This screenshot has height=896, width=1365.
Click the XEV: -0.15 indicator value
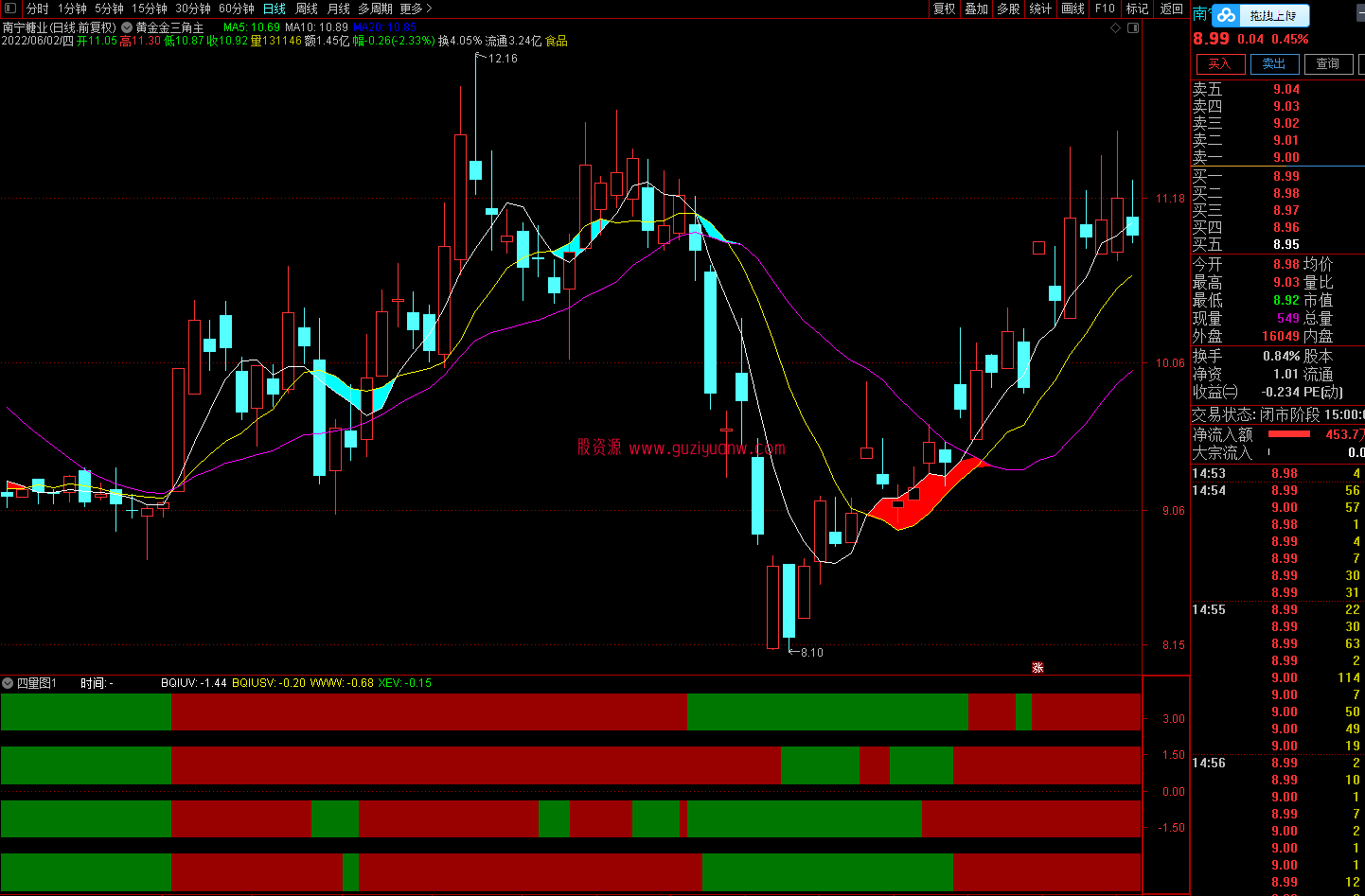[x=405, y=683]
